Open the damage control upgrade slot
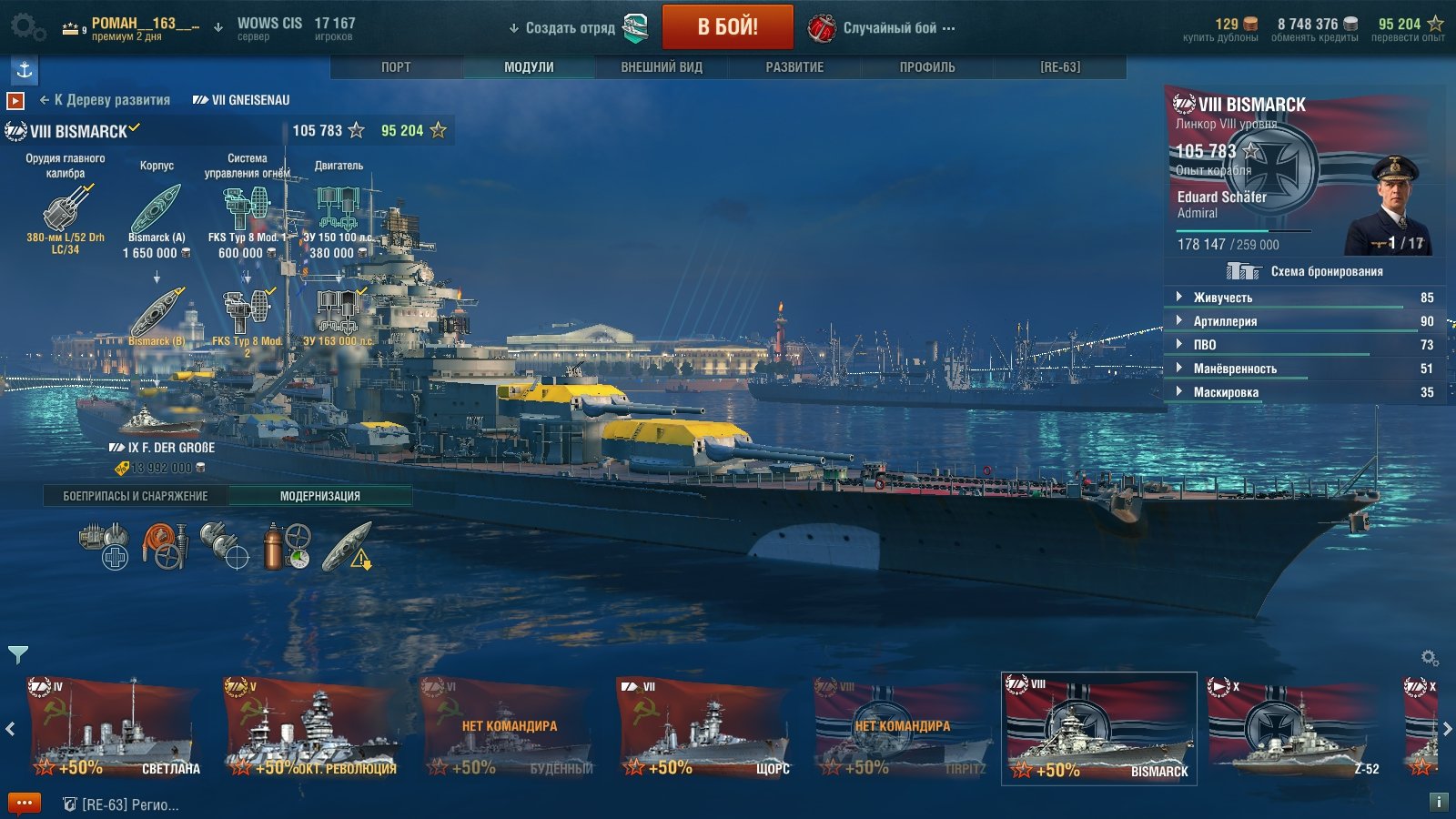The width and height of the screenshot is (1456, 819). coord(165,546)
